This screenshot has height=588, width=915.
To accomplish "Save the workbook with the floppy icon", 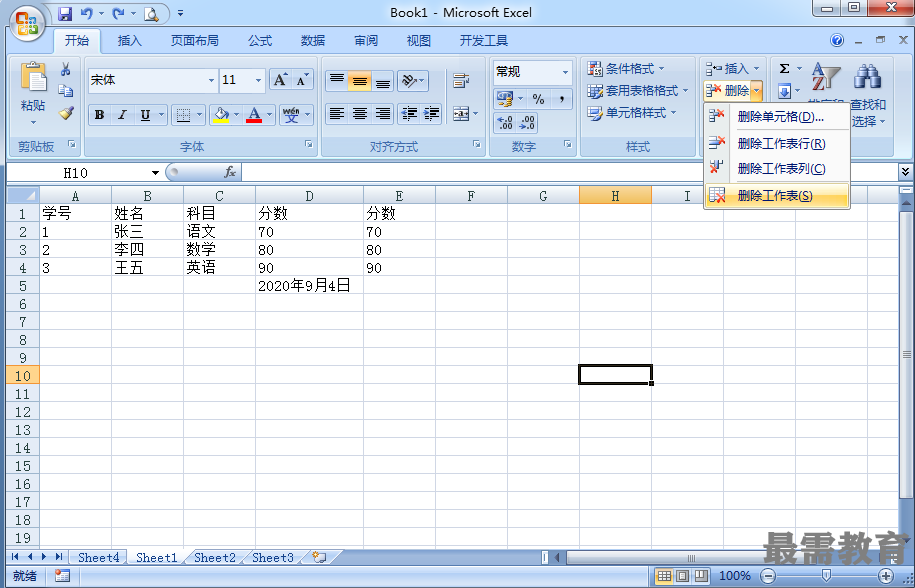I will click(x=65, y=13).
